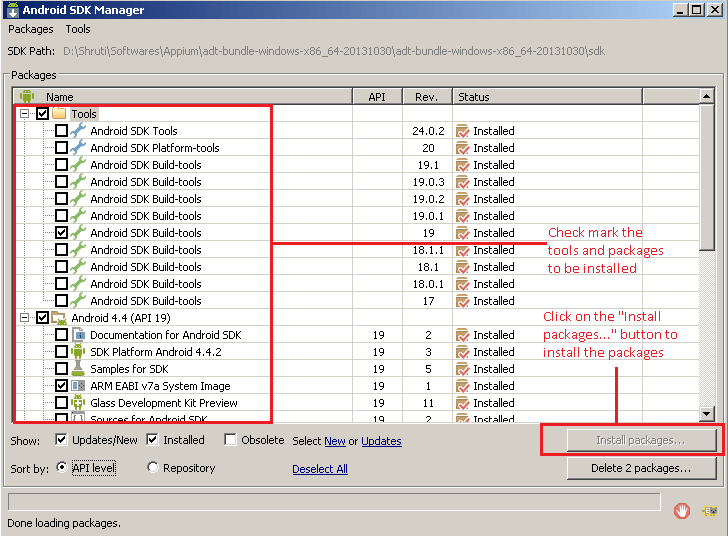Click the package list scrollbar thumb
This screenshot has height=536, width=728.
click(706, 177)
